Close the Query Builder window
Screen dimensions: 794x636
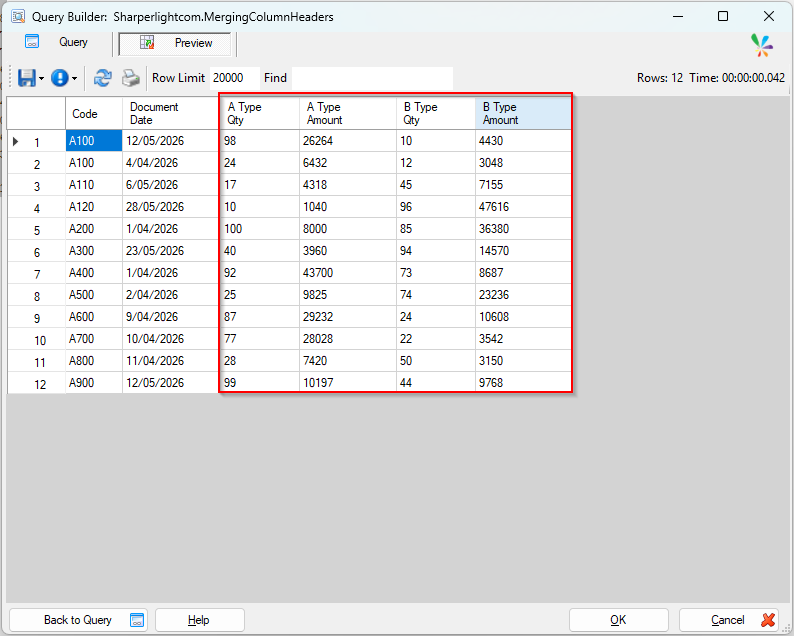[x=769, y=16]
